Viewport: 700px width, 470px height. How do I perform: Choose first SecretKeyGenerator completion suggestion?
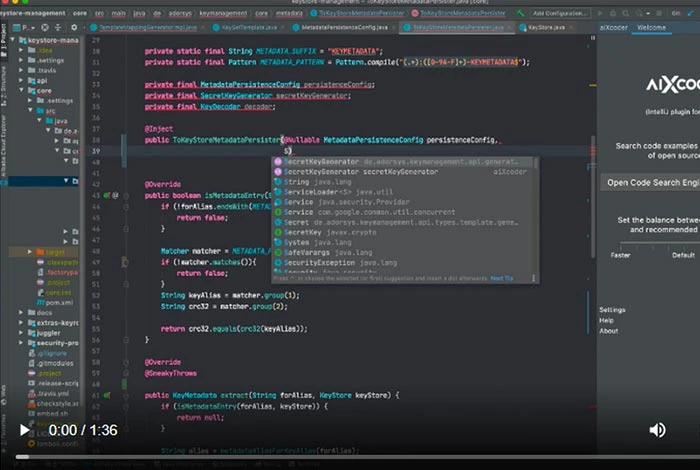click(403, 162)
